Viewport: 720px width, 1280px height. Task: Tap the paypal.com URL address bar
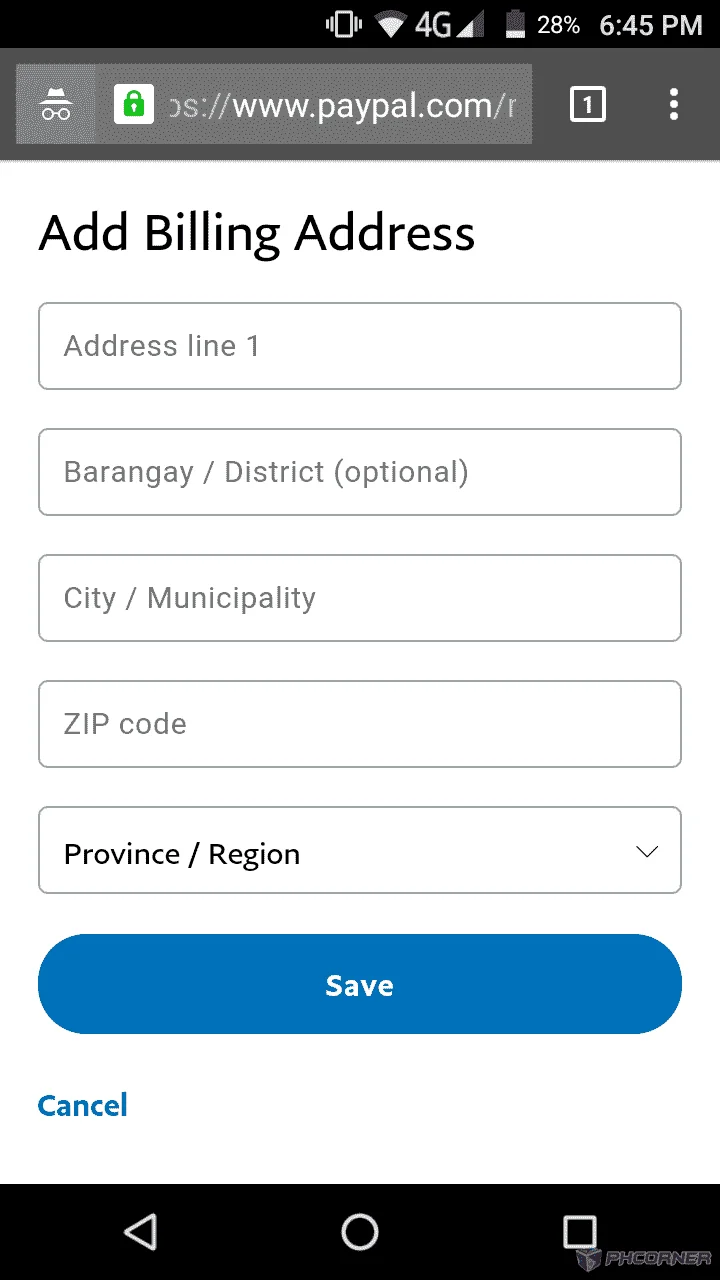tap(342, 104)
